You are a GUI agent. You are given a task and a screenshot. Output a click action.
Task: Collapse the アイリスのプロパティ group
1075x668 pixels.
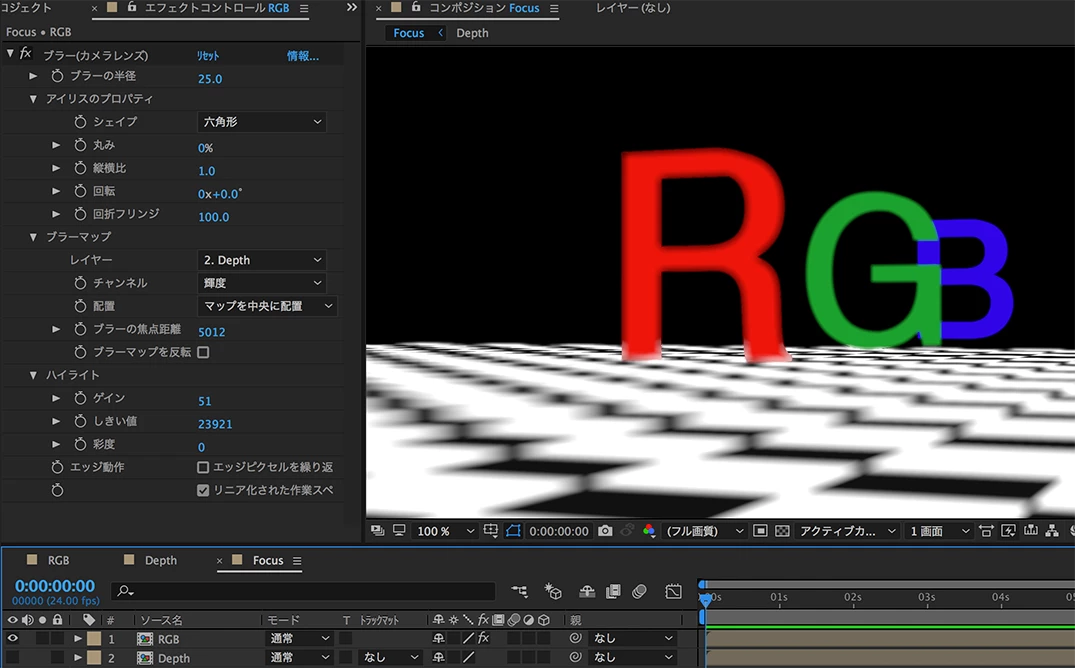click(x=33, y=99)
